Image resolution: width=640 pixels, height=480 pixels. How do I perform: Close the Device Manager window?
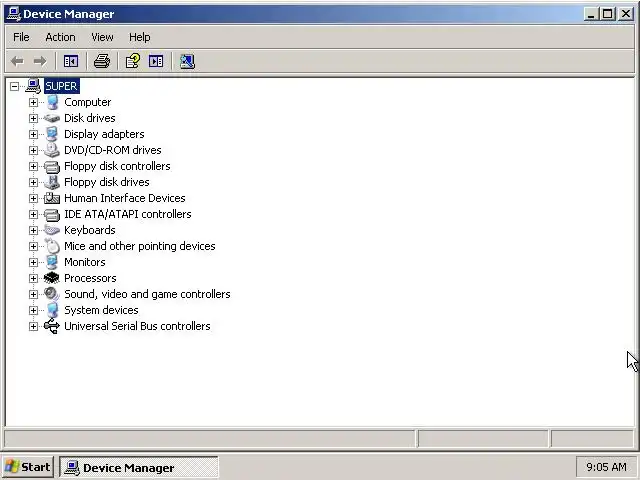pyautogui.click(x=625, y=14)
